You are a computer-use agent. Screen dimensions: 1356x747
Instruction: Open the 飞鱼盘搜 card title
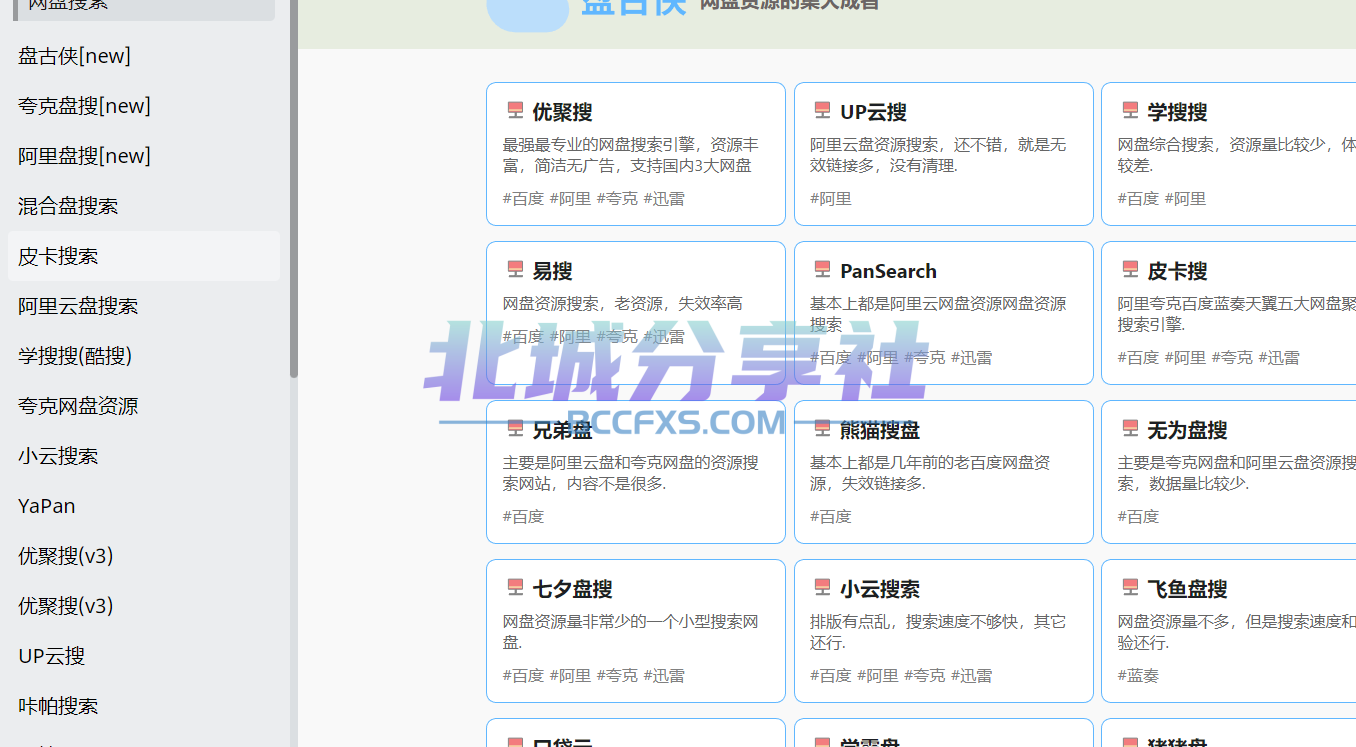point(1187,589)
